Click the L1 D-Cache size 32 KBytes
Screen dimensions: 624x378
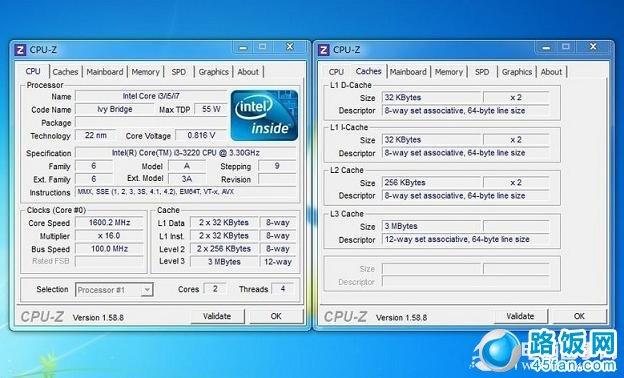point(431,97)
